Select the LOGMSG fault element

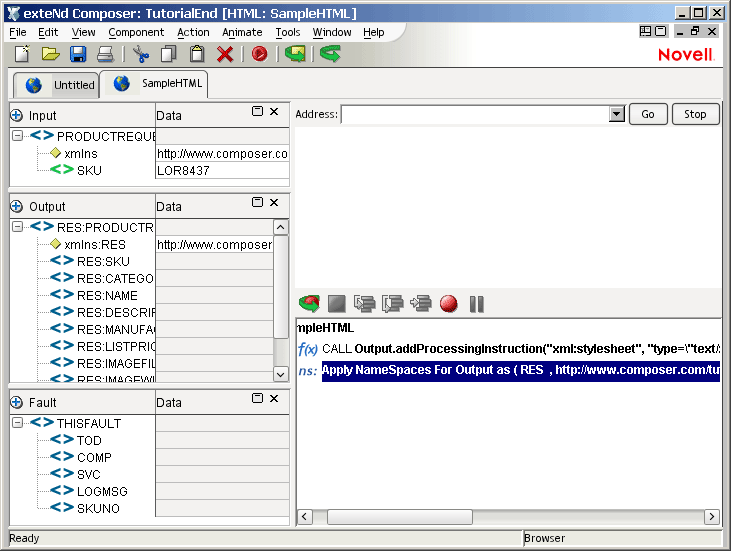[102, 491]
